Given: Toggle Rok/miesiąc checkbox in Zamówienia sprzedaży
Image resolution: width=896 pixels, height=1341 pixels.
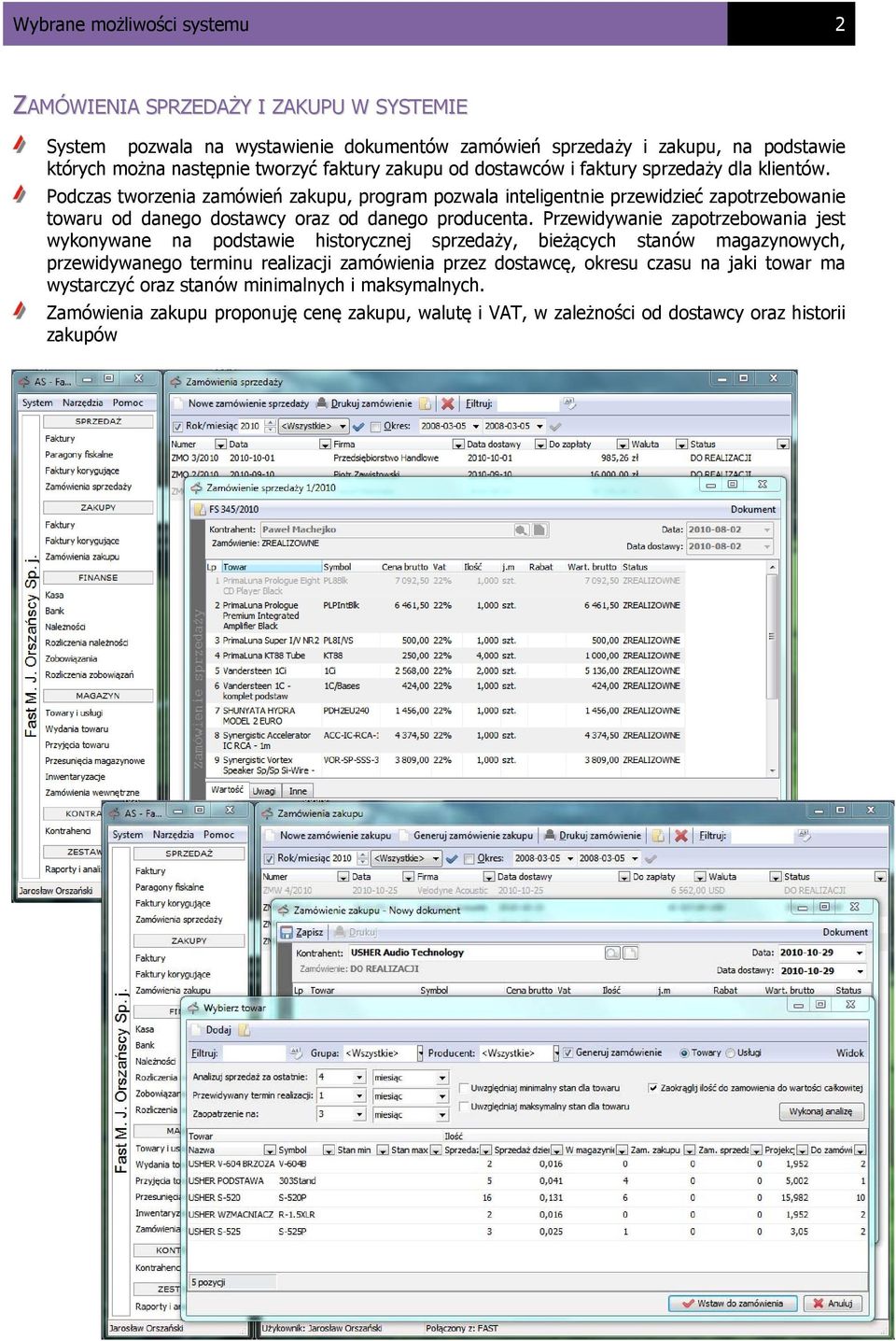Looking at the screenshot, I should (177, 426).
